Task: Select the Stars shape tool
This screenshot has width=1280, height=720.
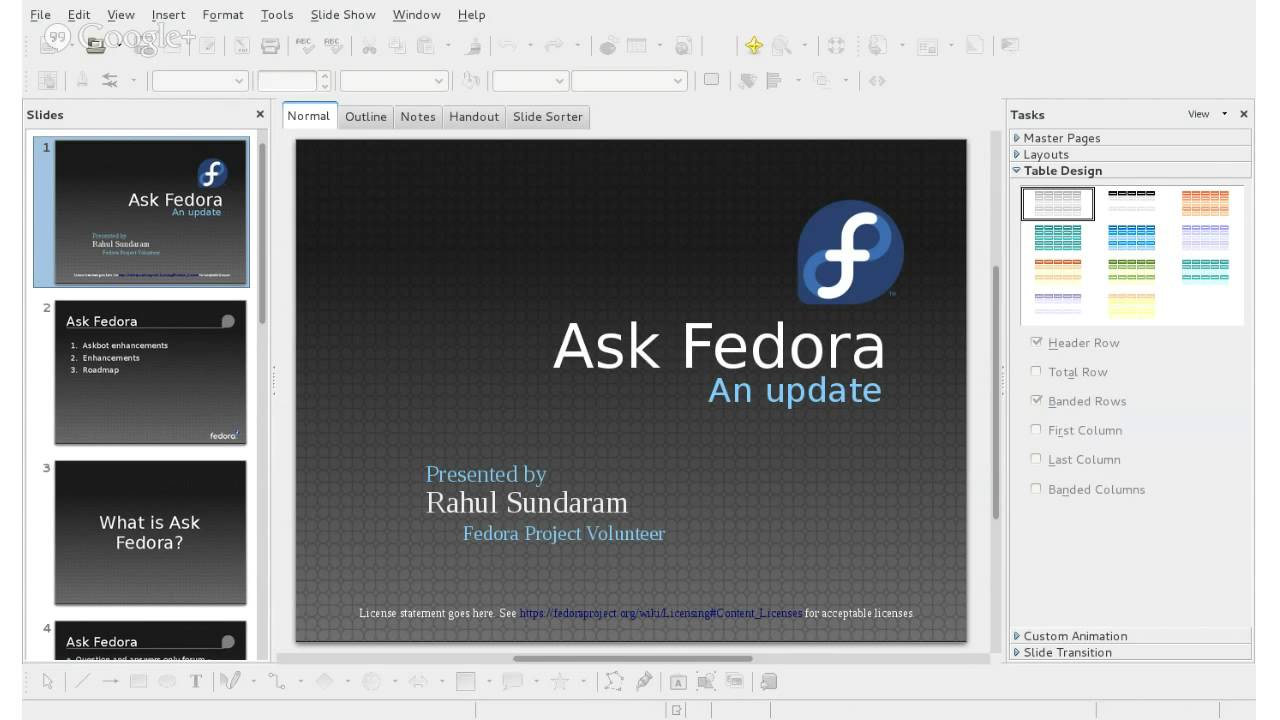Action: pyautogui.click(x=560, y=682)
